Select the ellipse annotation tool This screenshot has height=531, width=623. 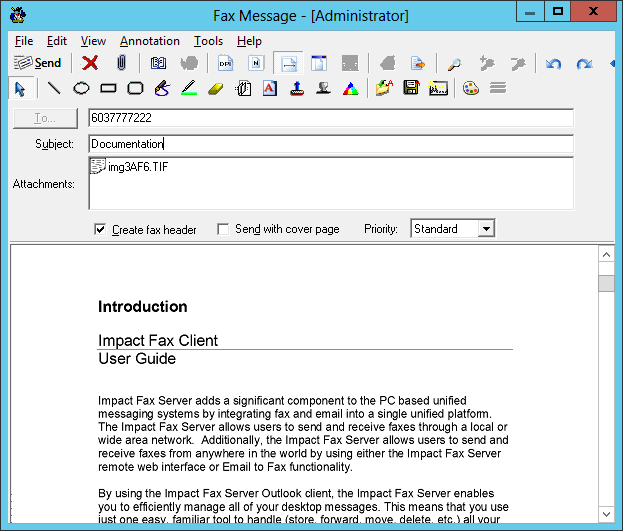(81, 88)
